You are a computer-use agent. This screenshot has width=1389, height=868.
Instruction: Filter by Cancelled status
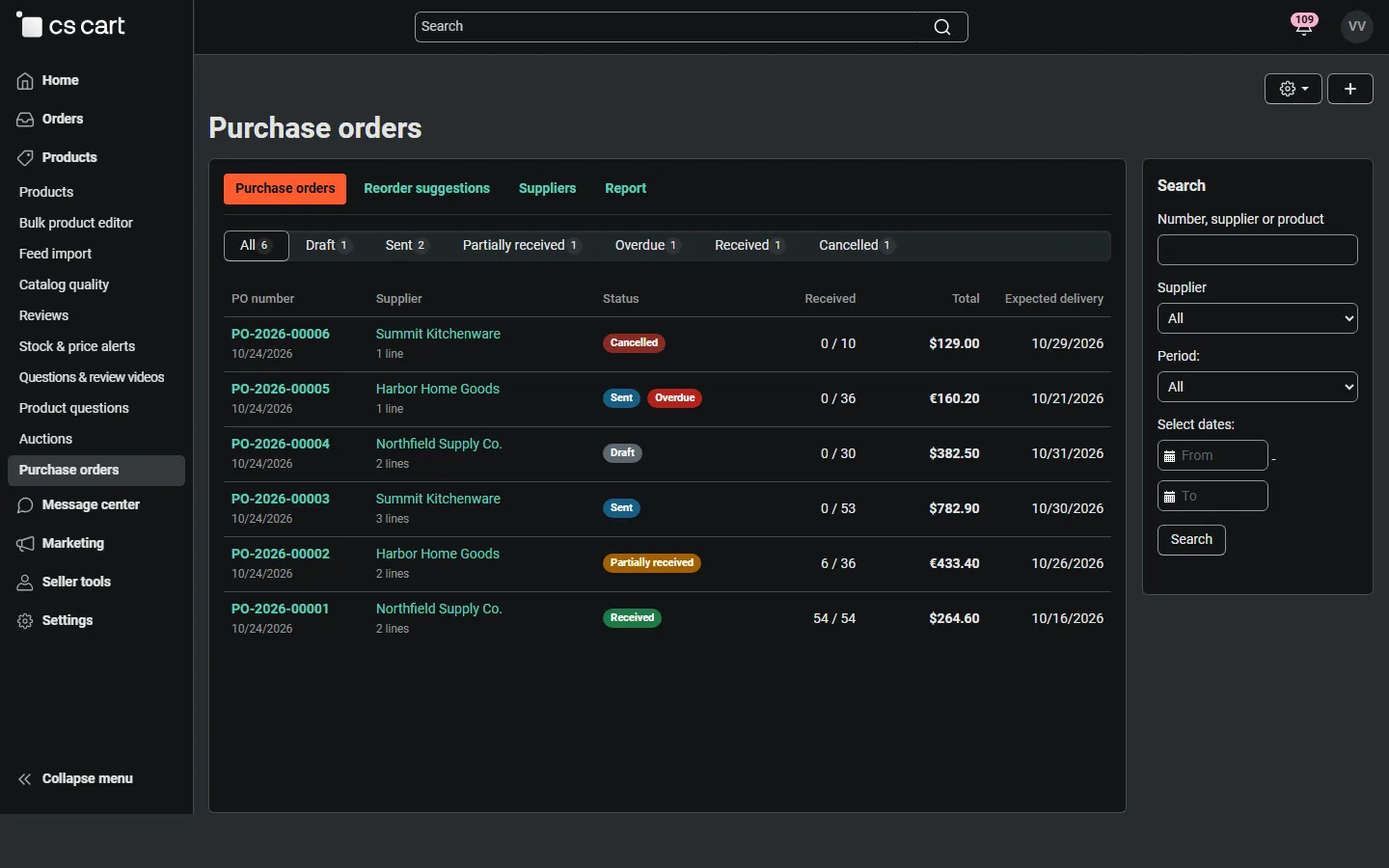pyautogui.click(x=857, y=246)
